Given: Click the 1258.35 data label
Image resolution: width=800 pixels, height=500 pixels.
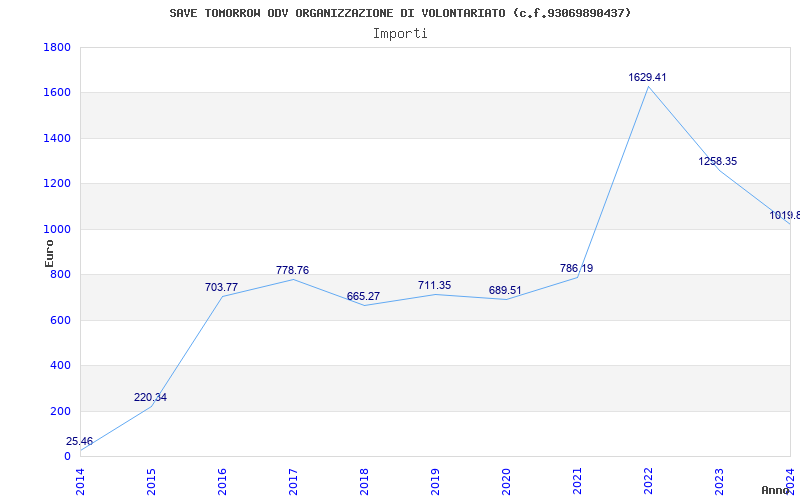Looking at the screenshot, I should coord(718,161).
